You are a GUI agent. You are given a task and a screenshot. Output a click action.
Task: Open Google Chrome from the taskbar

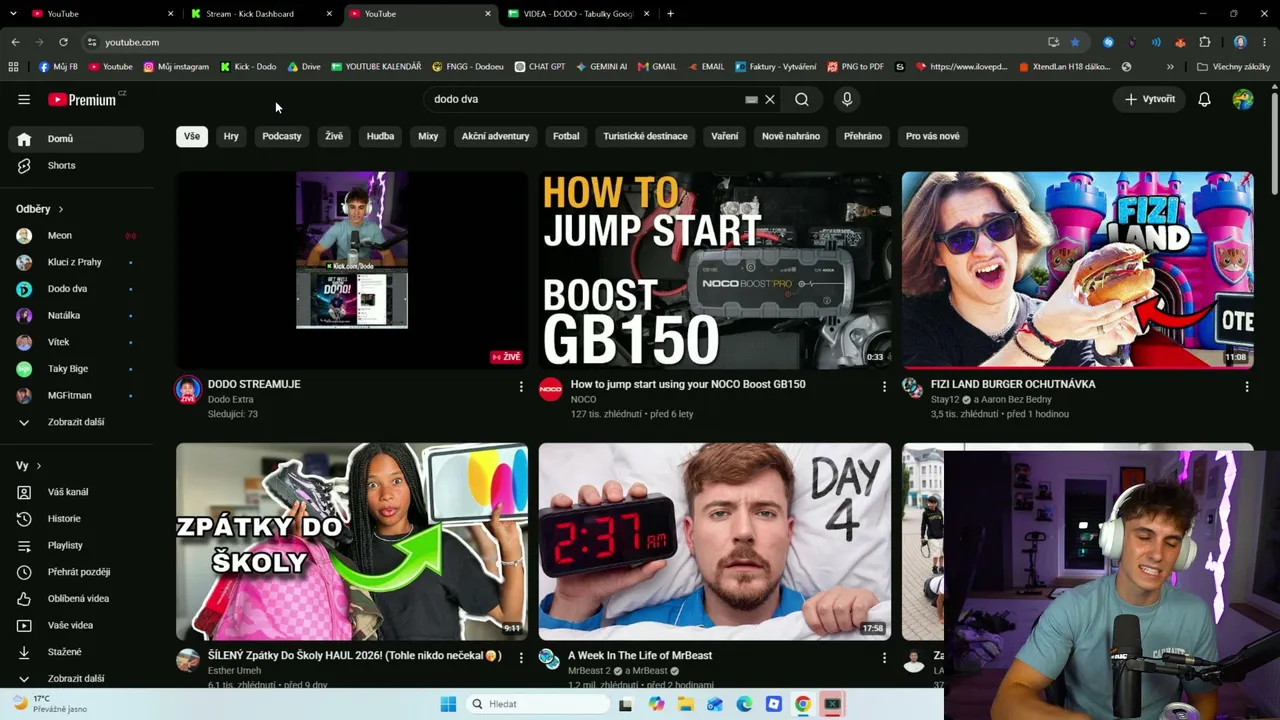click(802, 704)
